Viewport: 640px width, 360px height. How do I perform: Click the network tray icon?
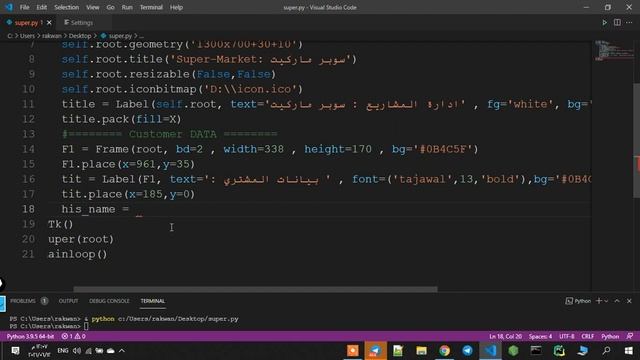89,351
